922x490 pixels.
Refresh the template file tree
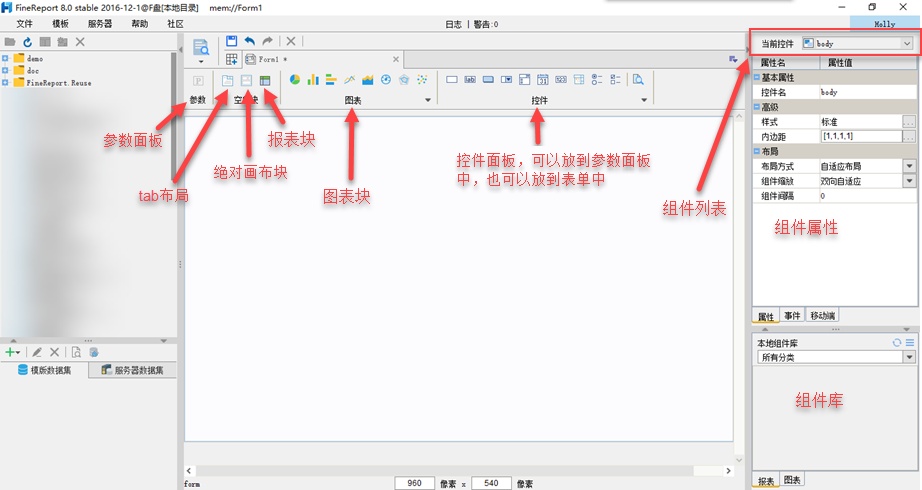27,42
